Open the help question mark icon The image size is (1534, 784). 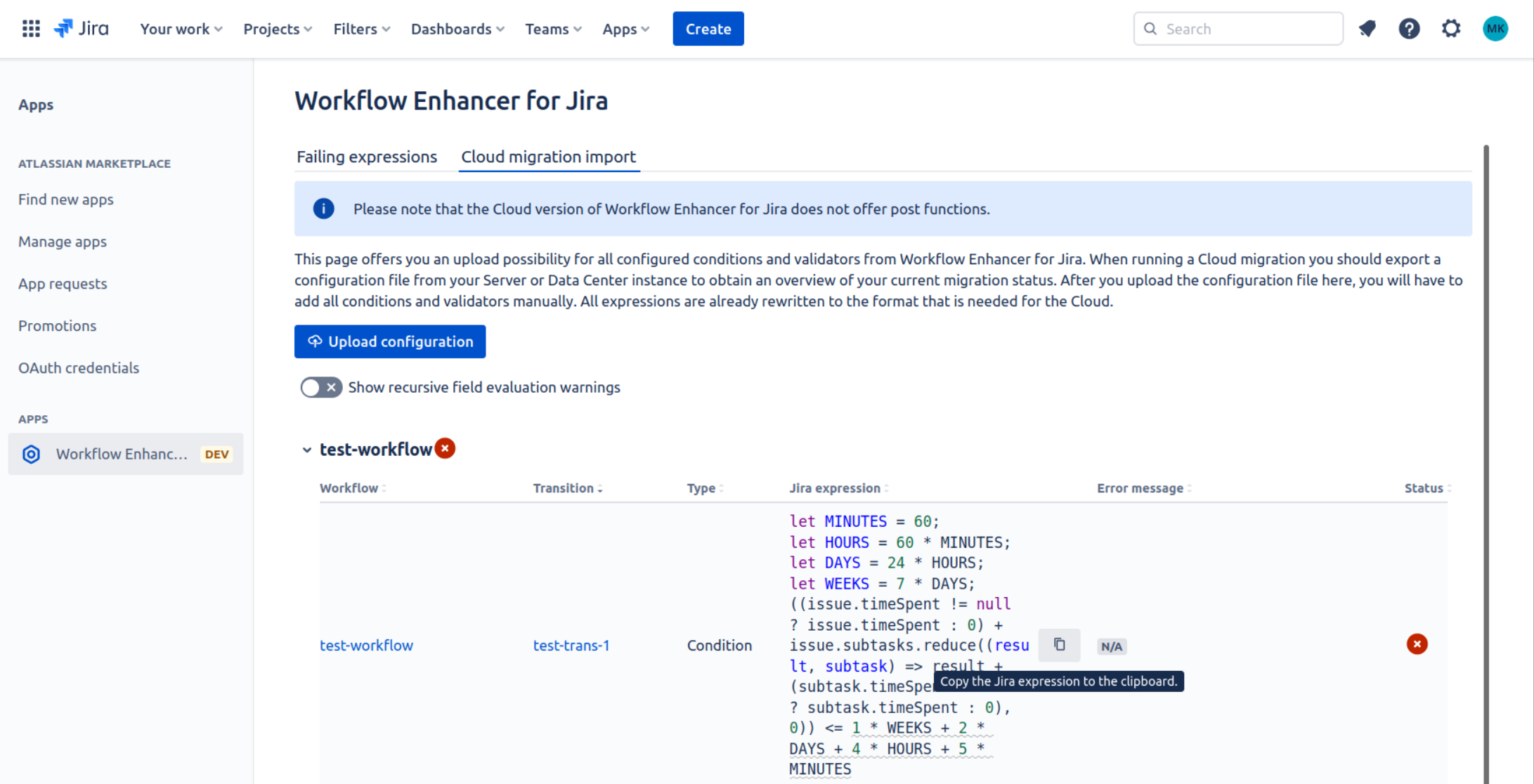click(1409, 29)
